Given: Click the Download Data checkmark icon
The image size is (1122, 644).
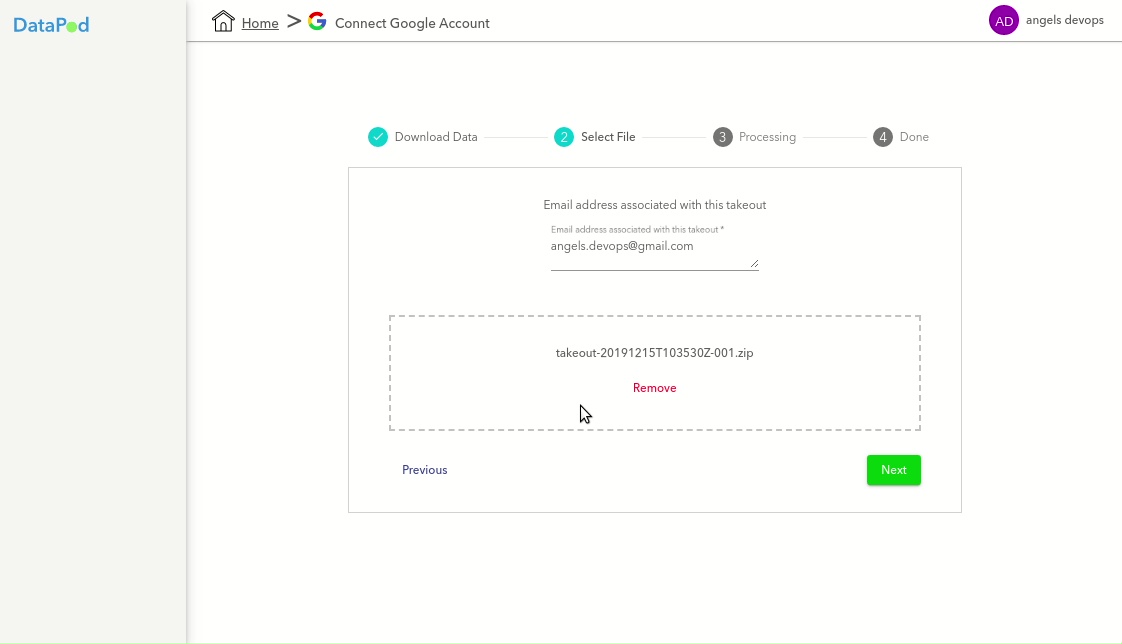Looking at the screenshot, I should (x=377, y=137).
